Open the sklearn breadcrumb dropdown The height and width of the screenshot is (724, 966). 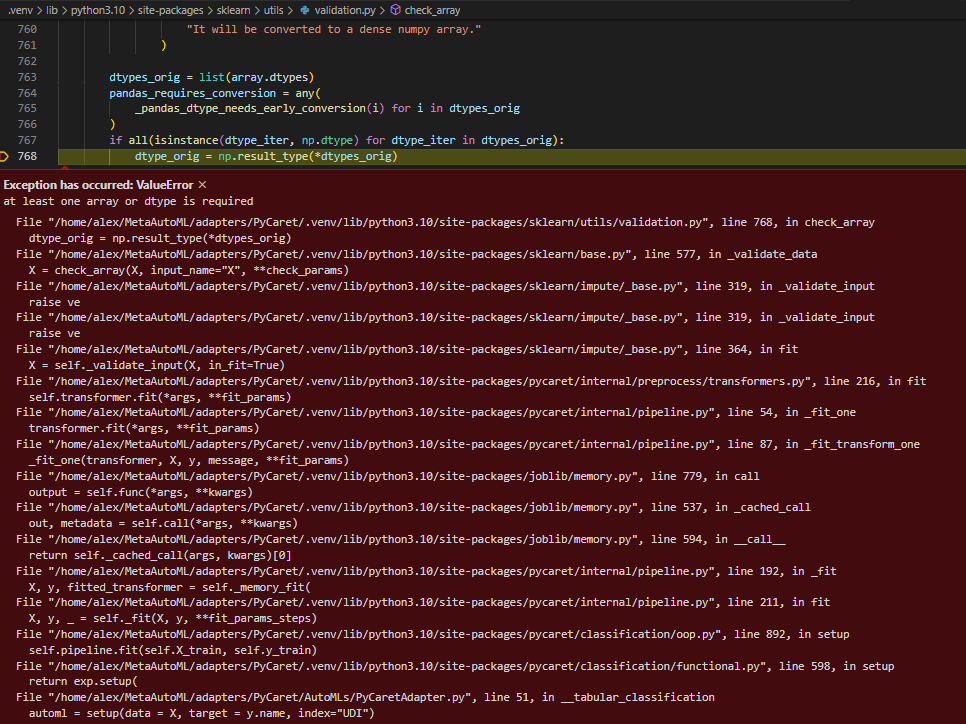pos(232,10)
